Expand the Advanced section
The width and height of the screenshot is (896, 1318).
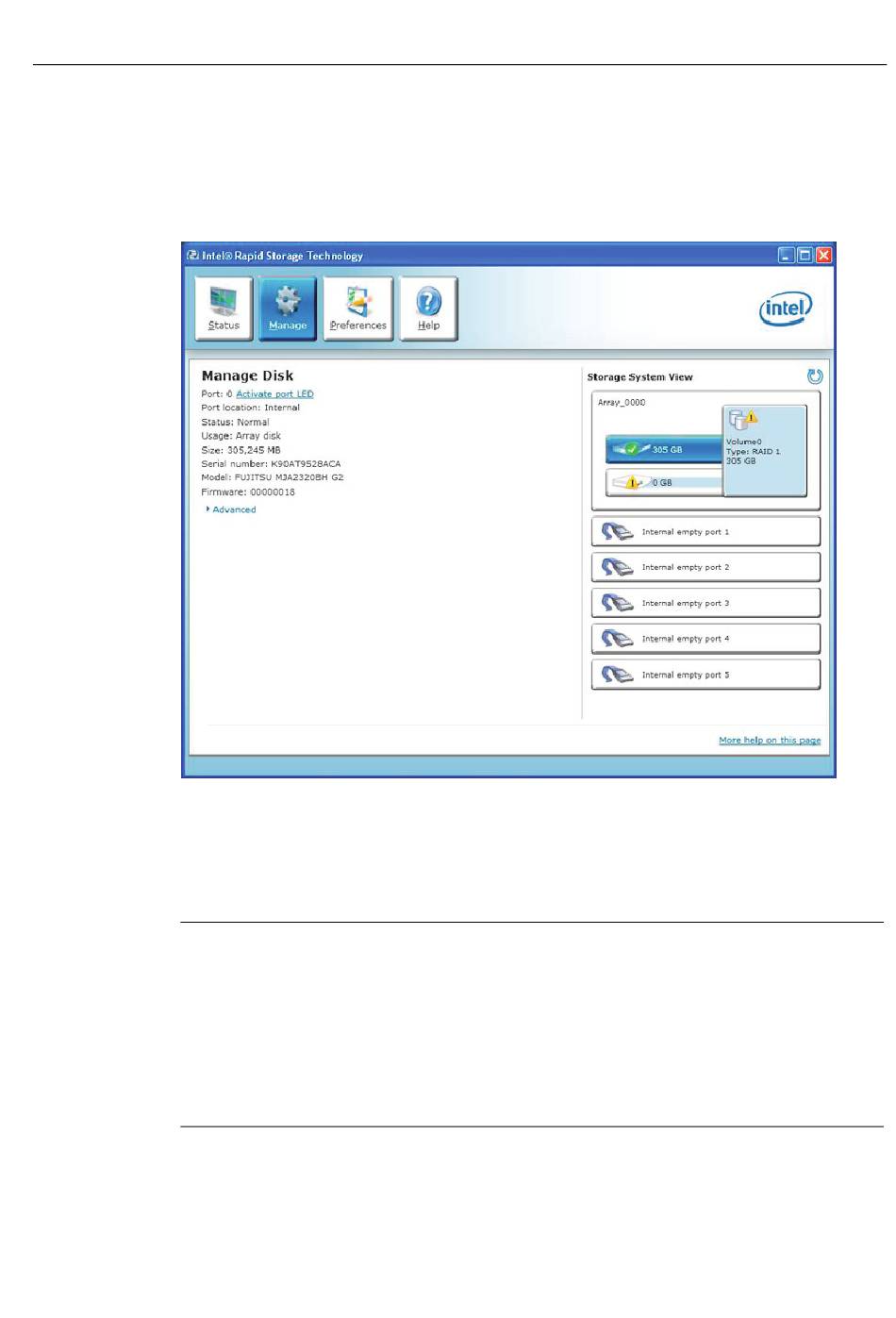(x=231, y=509)
